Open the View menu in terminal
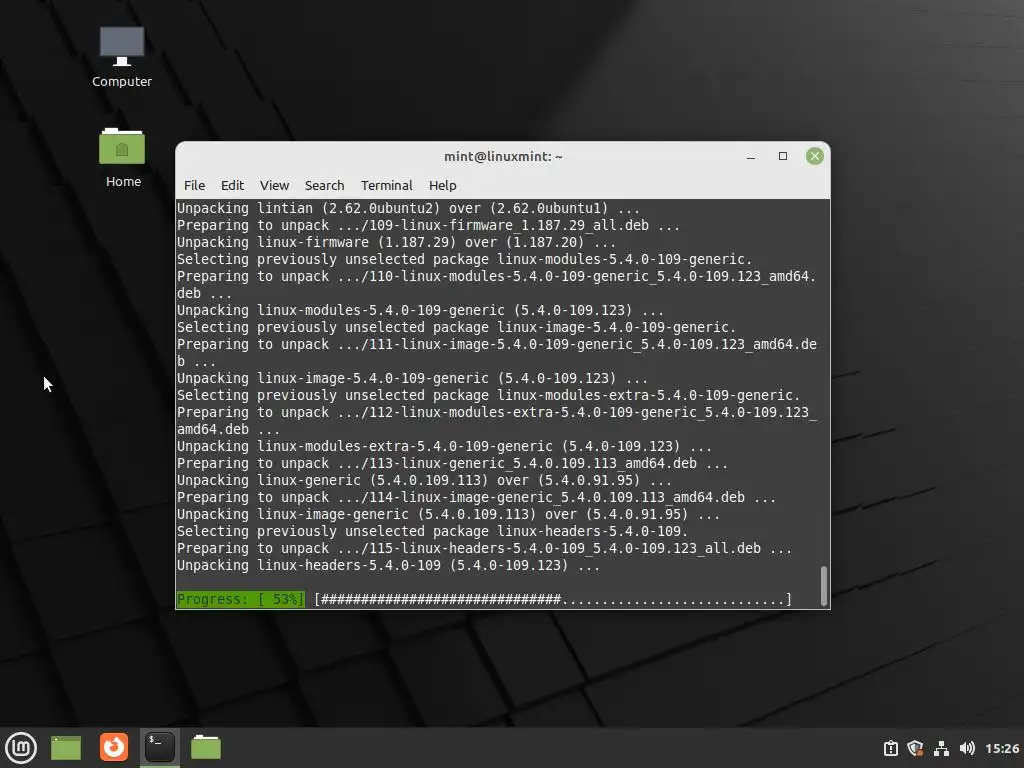This screenshot has height=768, width=1024. point(274,185)
